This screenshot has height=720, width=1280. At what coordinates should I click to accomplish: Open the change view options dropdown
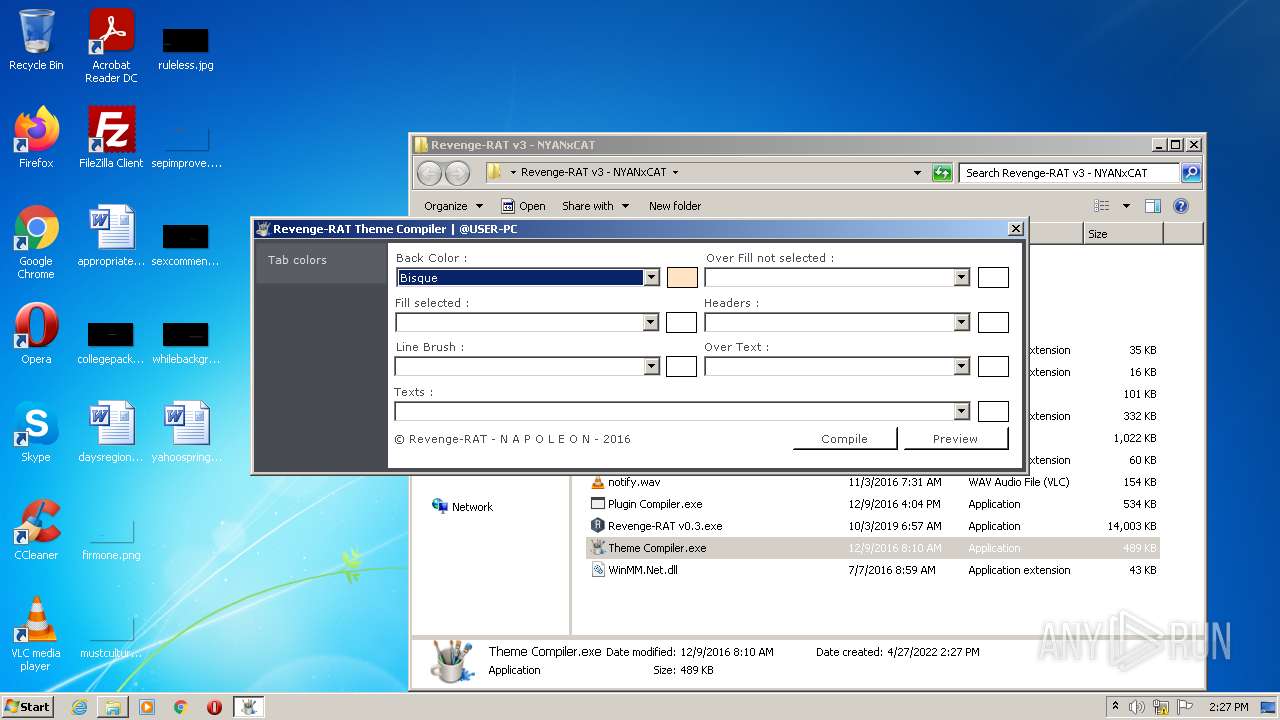tap(1126, 206)
